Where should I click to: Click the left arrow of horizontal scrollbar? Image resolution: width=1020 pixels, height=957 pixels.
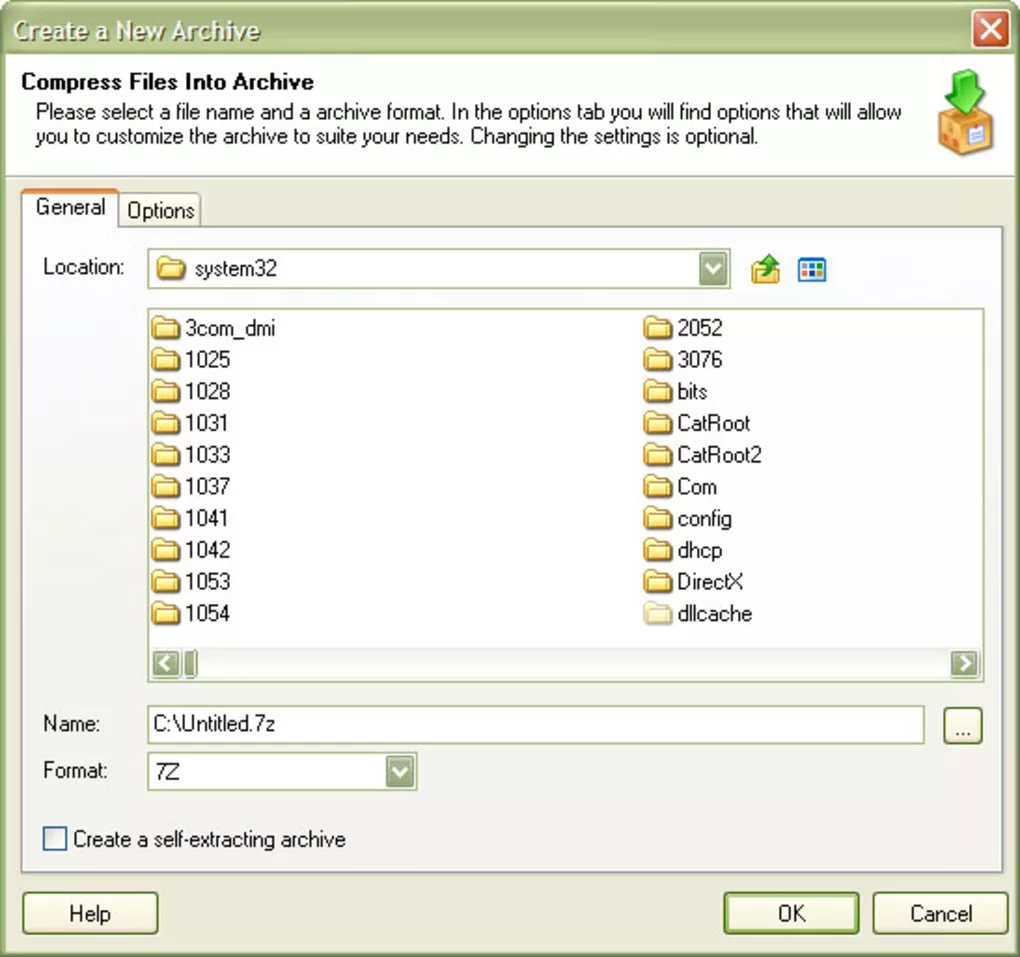coord(167,663)
